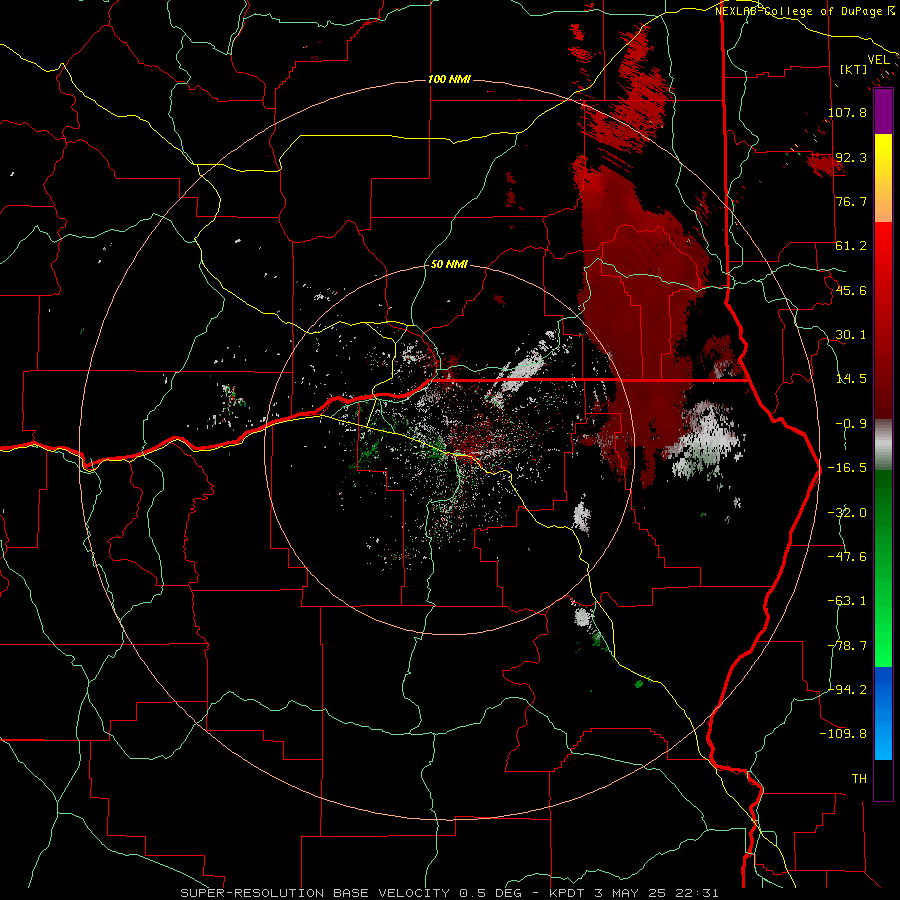Click the 61.2 velocity scale value
The width and height of the screenshot is (900, 900).
pyautogui.click(x=851, y=246)
